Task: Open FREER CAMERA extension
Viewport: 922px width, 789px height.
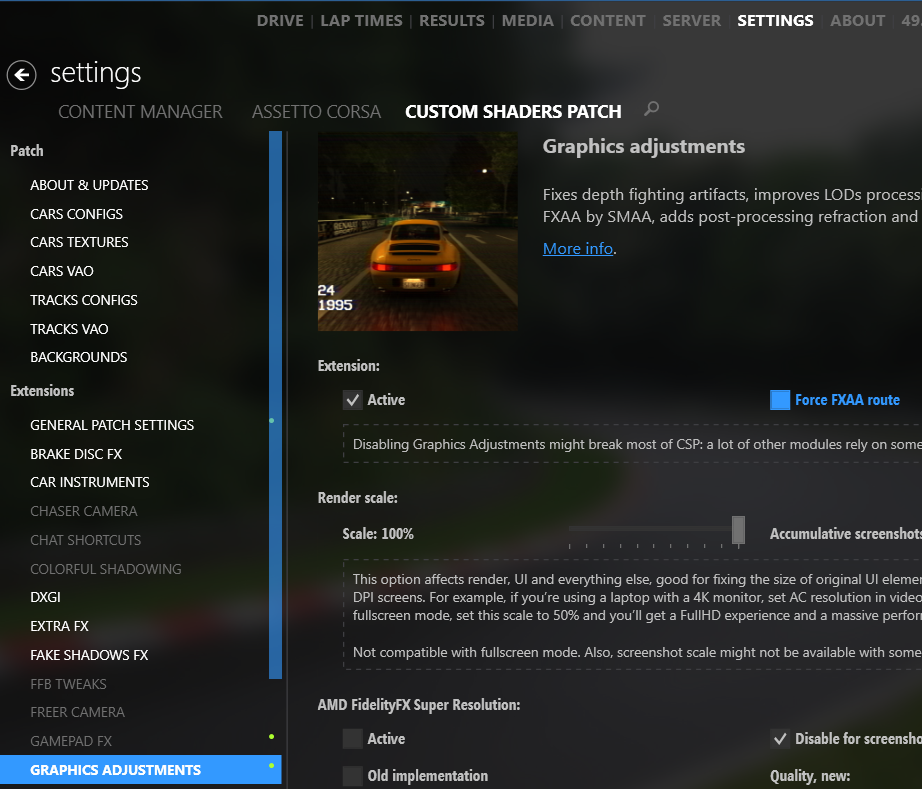Action: [x=77, y=712]
